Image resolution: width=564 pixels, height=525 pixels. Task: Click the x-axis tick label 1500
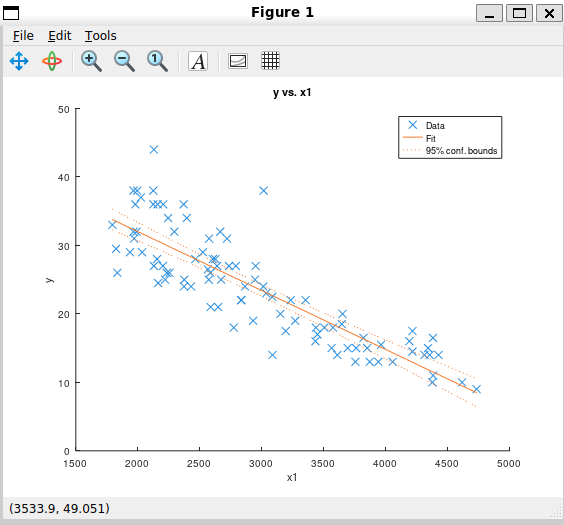[75, 464]
